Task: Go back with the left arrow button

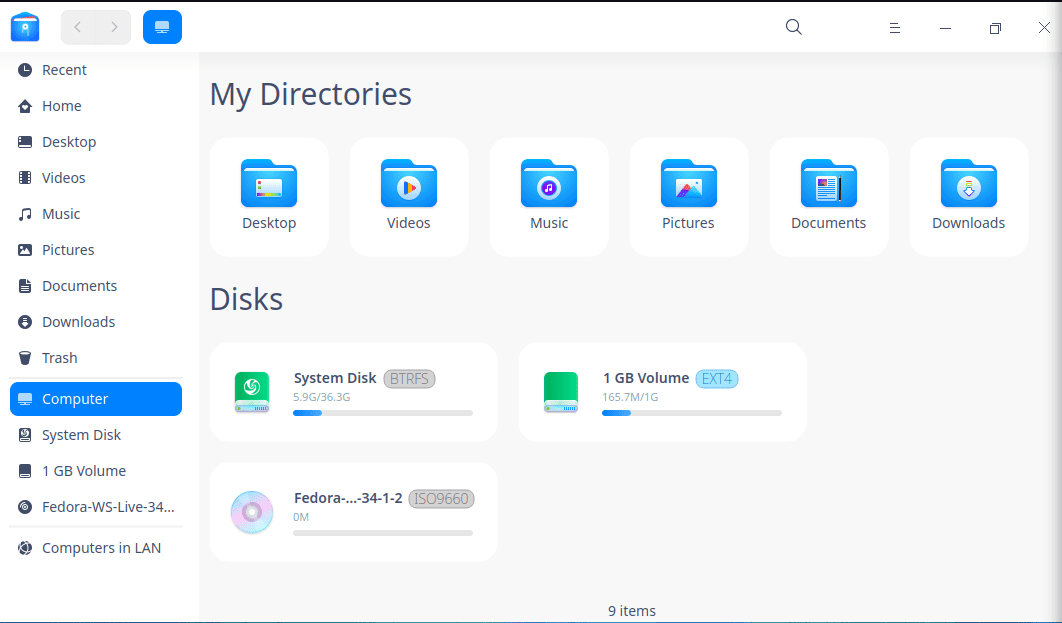Action: tap(78, 27)
